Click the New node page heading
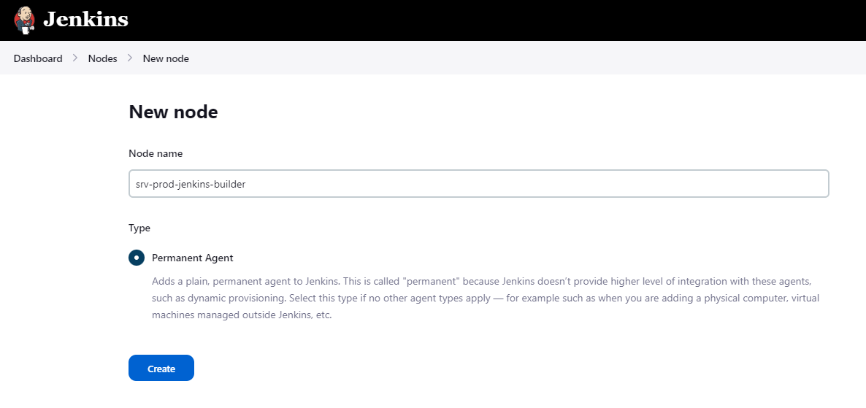This screenshot has height=408, width=866. [x=173, y=112]
